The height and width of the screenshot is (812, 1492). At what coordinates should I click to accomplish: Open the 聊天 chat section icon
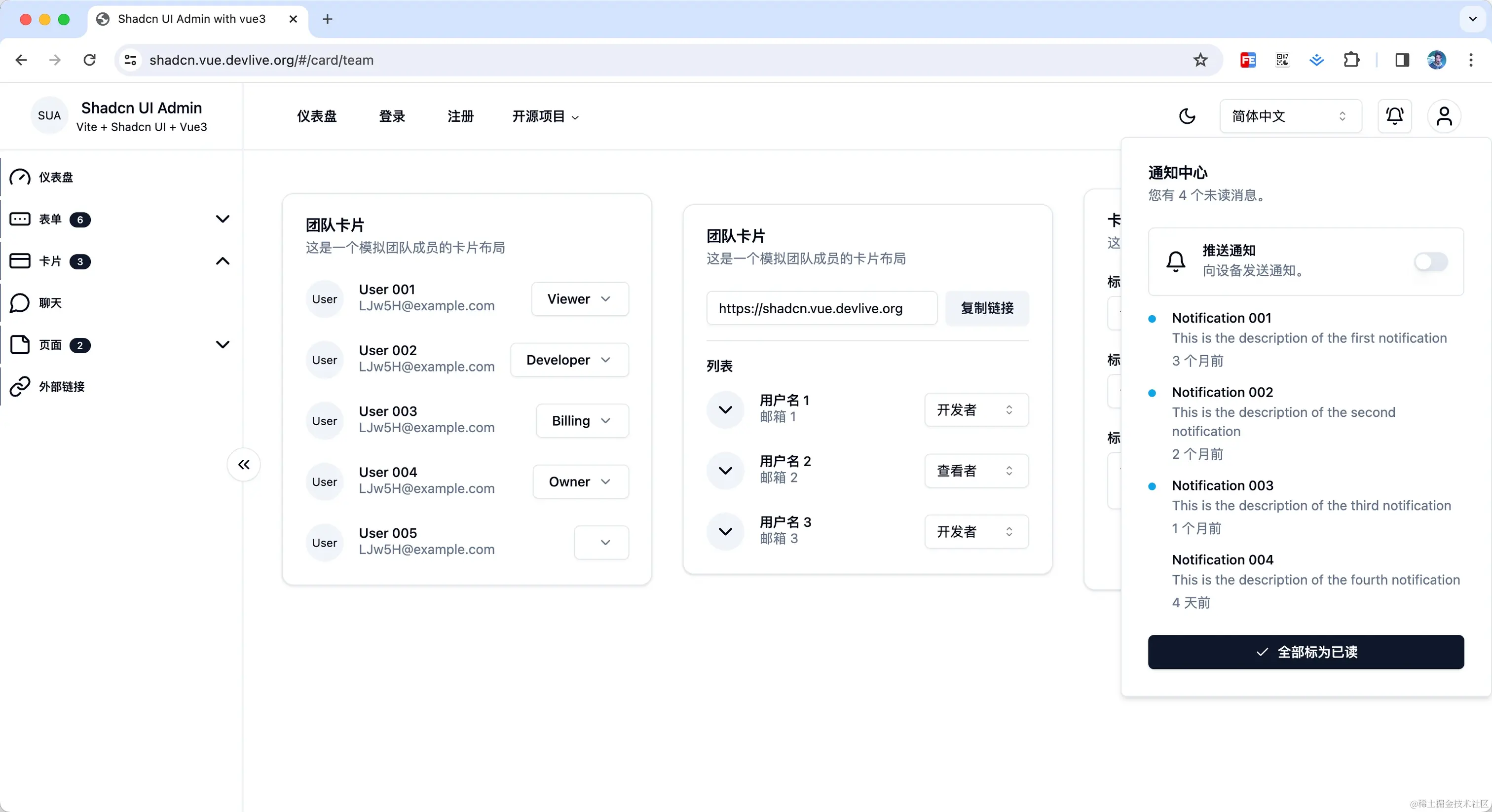pos(19,302)
